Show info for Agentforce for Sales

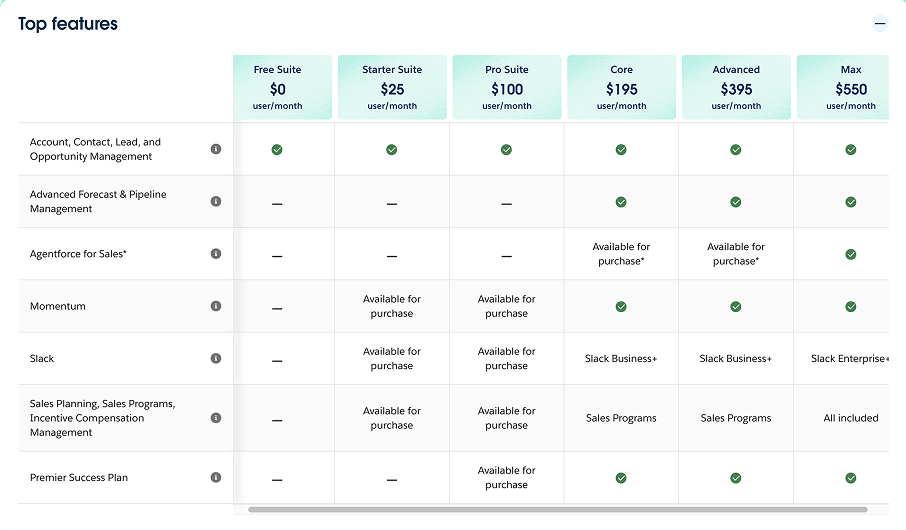point(216,254)
